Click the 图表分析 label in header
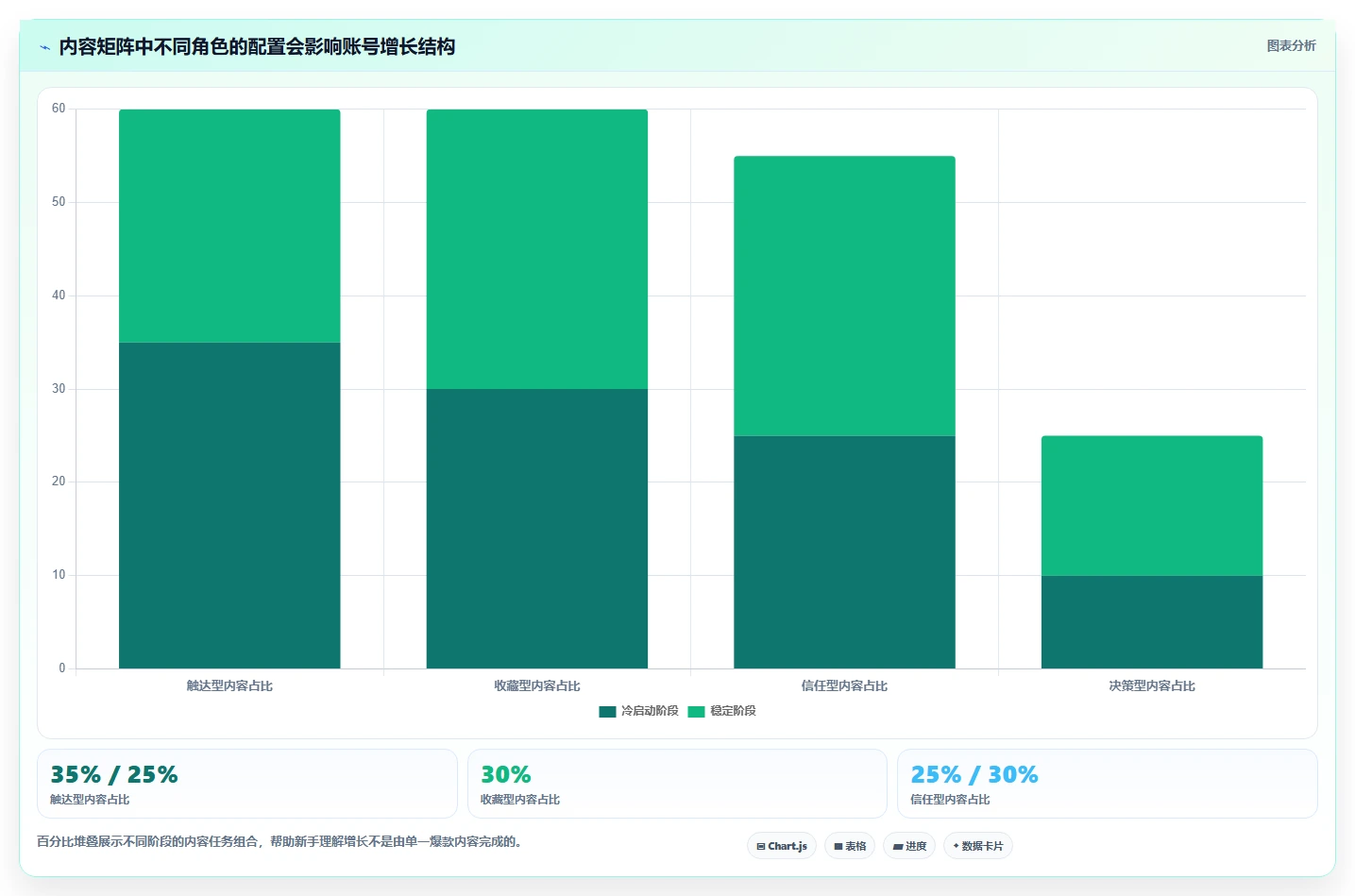The width and height of the screenshot is (1355, 896). pyautogui.click(x=1291, y=45)
